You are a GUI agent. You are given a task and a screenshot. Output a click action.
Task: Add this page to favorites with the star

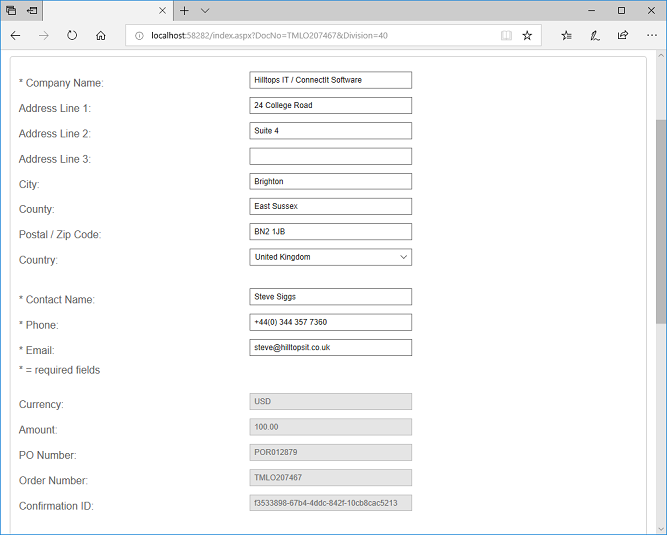coord(527,35)
